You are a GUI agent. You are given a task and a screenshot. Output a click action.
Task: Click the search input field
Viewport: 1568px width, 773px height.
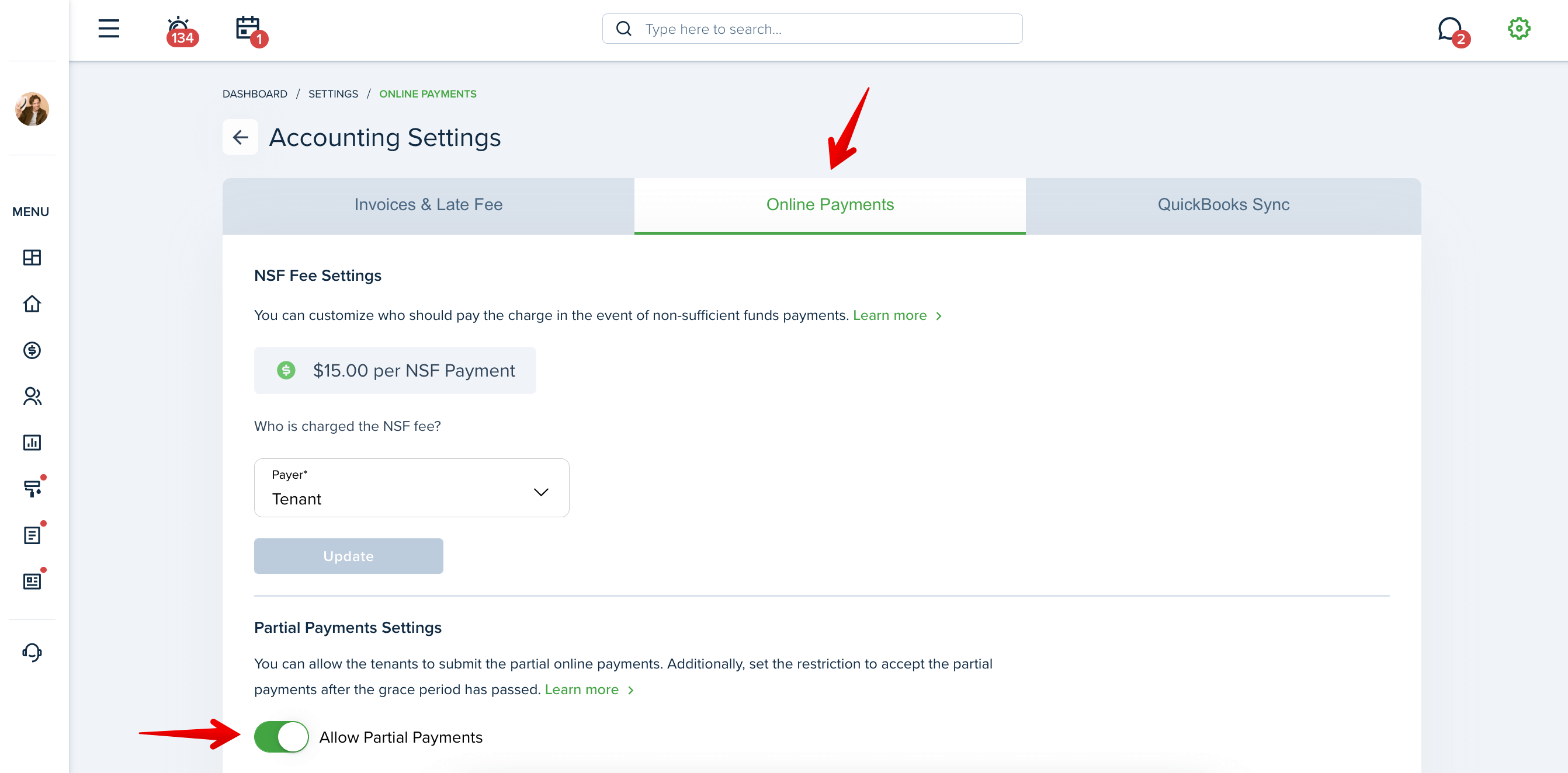pyautogui.click(x=812, y=29)
